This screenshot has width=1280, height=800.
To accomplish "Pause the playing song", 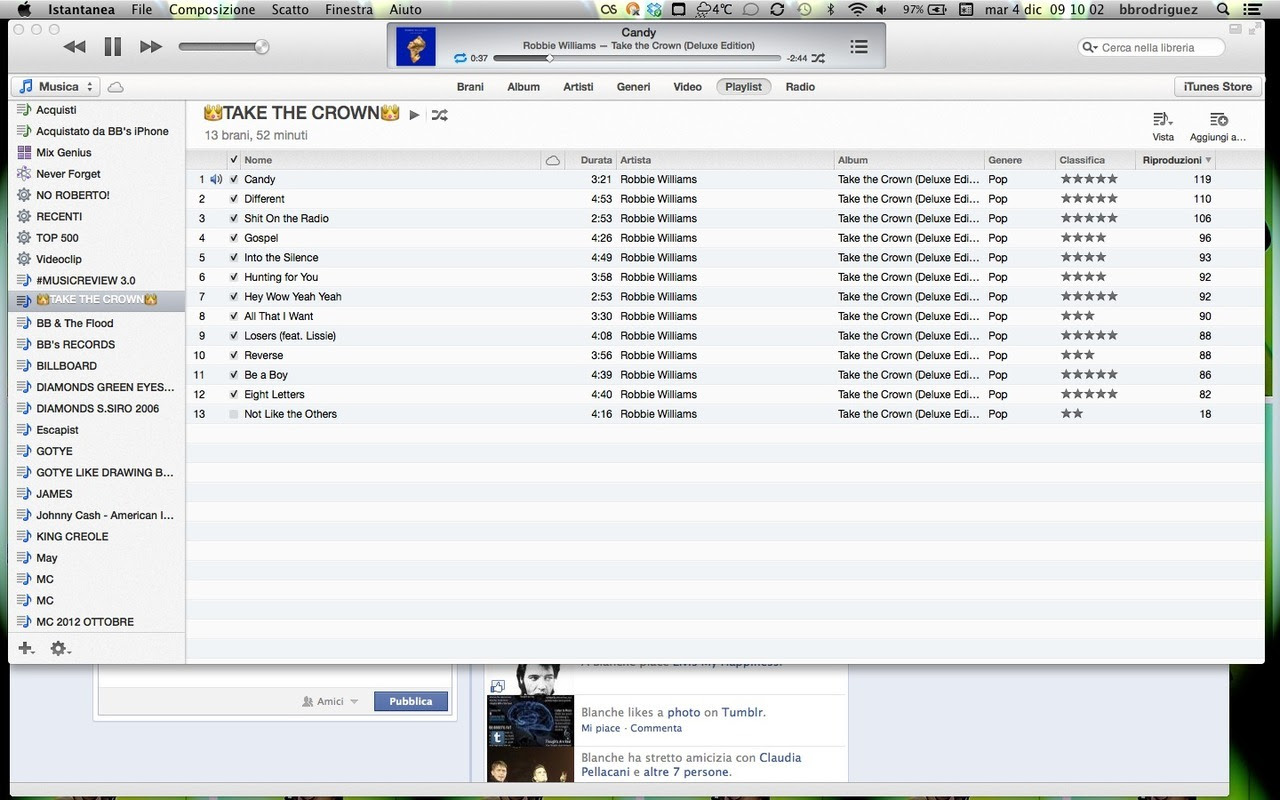I will [x=112, y=47].
